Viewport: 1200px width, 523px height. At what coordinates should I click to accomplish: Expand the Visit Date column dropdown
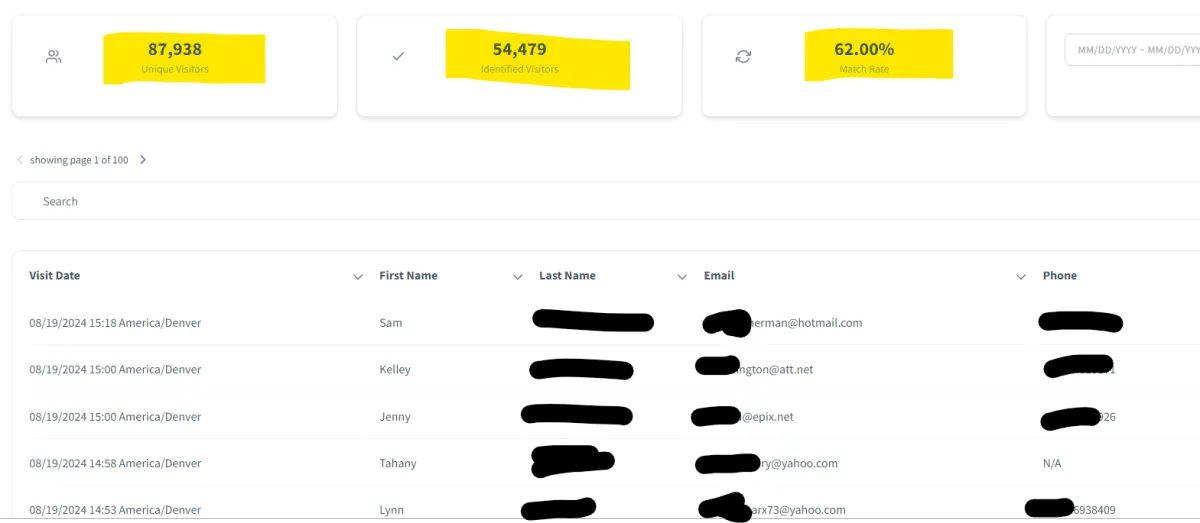[358, 277]
